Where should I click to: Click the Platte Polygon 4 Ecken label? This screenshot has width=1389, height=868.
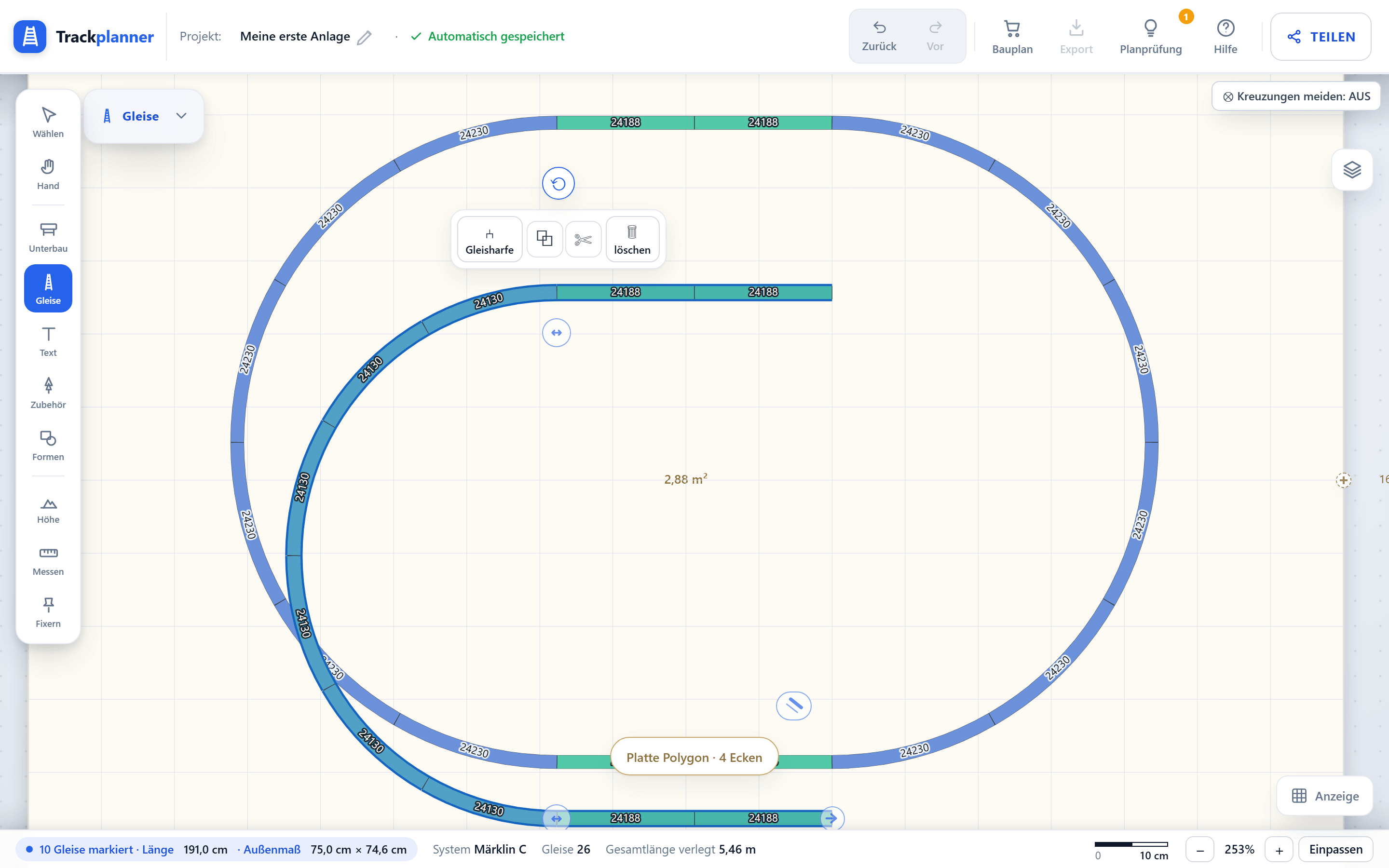pos(694,757)
